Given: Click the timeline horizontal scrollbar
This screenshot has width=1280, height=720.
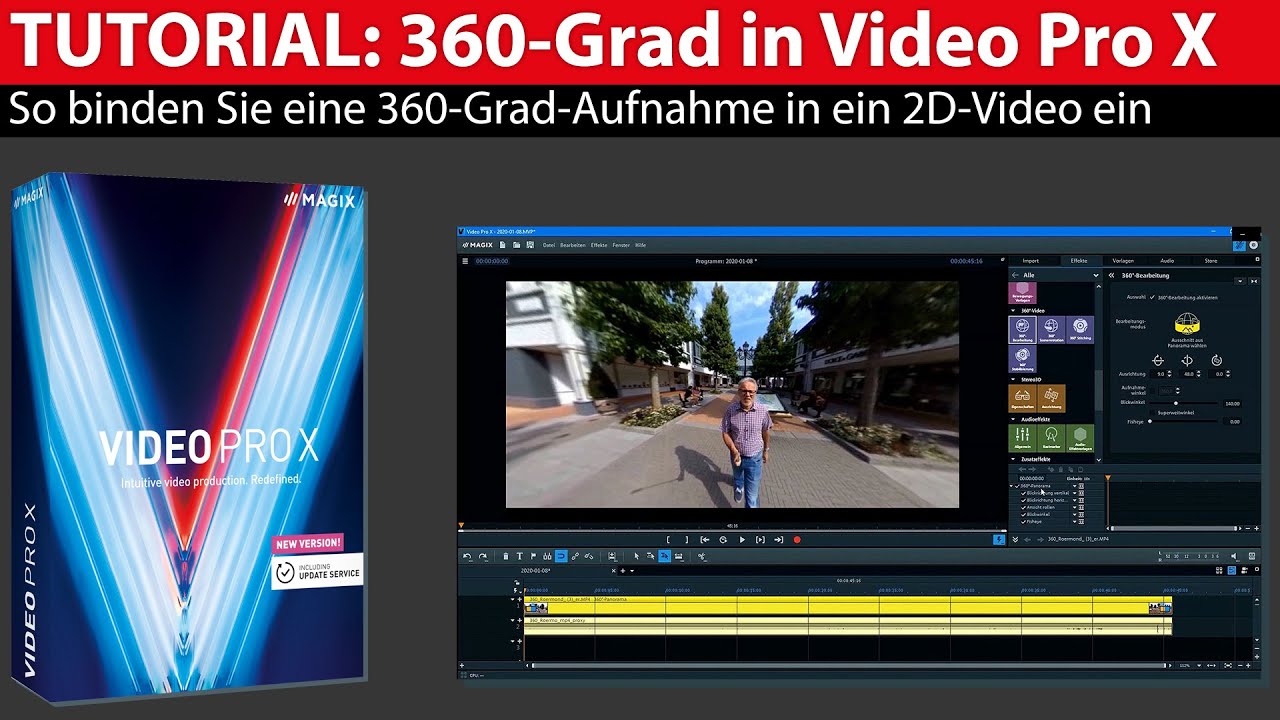Looking at the screenshot, I should 848,664.
